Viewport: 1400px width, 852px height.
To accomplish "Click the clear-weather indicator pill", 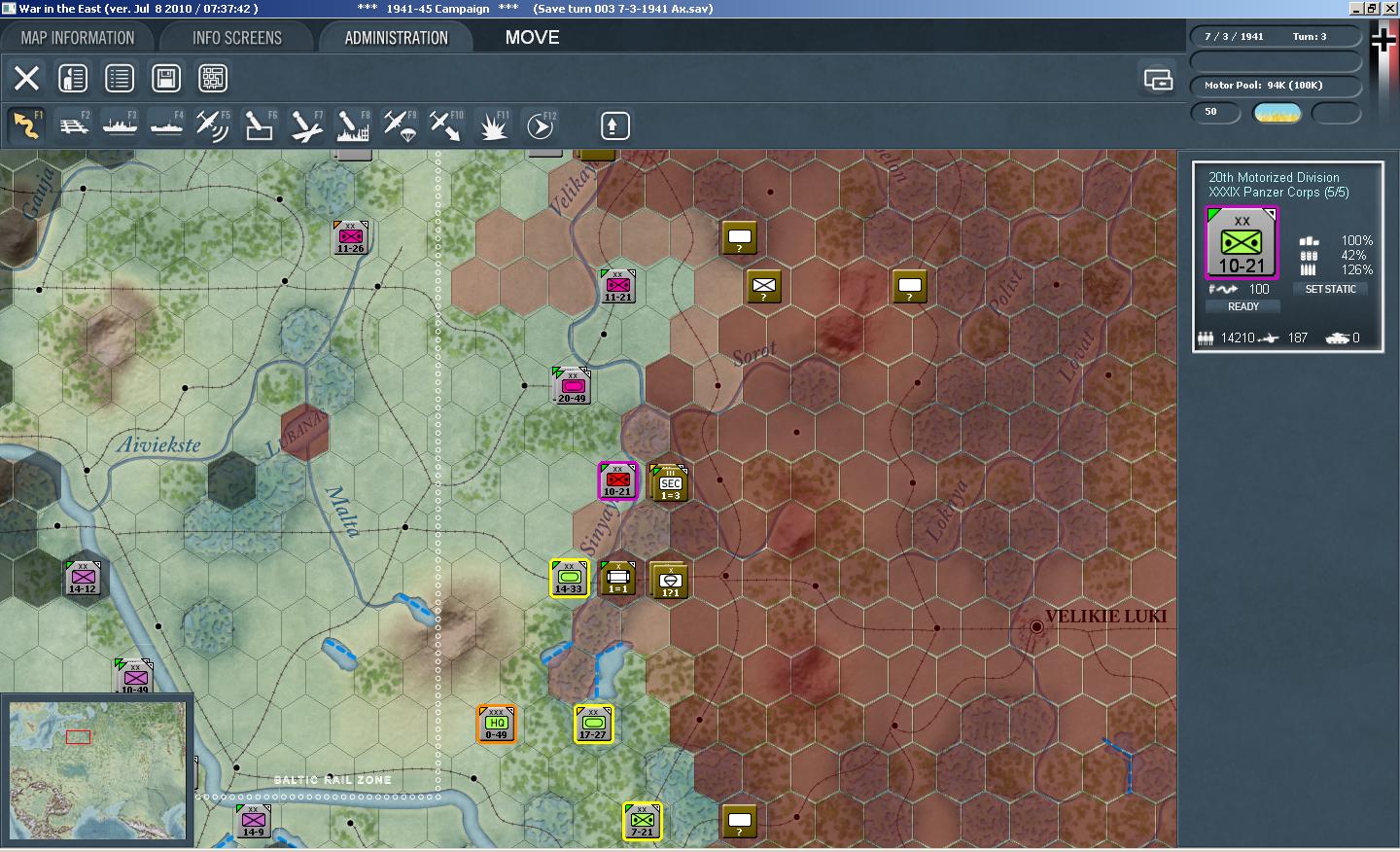I will [x=1277, y=113].
